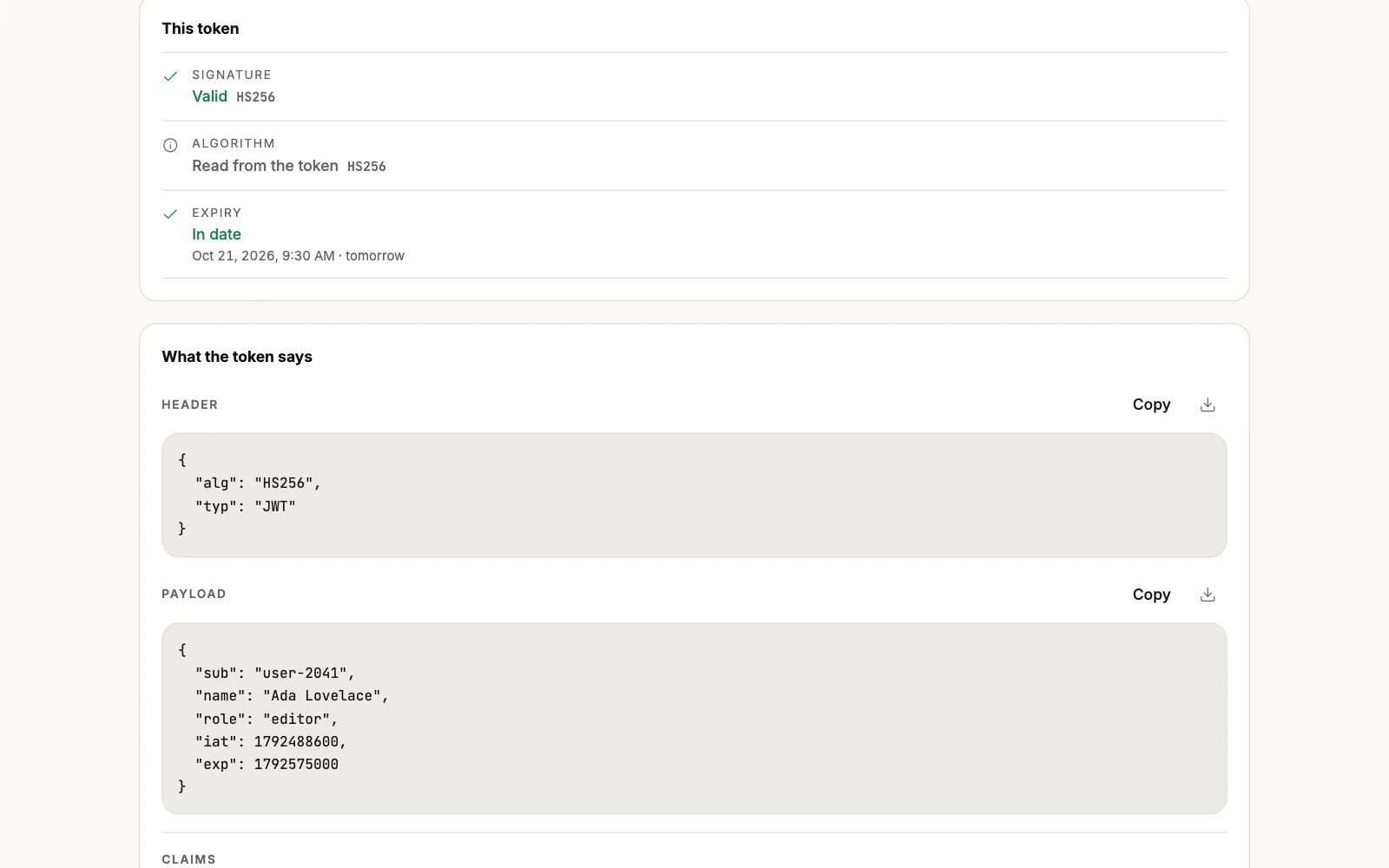Copy the decoded payload JSON
The height and width of the screenshot is (868, 1389).
(x=1151, y=595)
